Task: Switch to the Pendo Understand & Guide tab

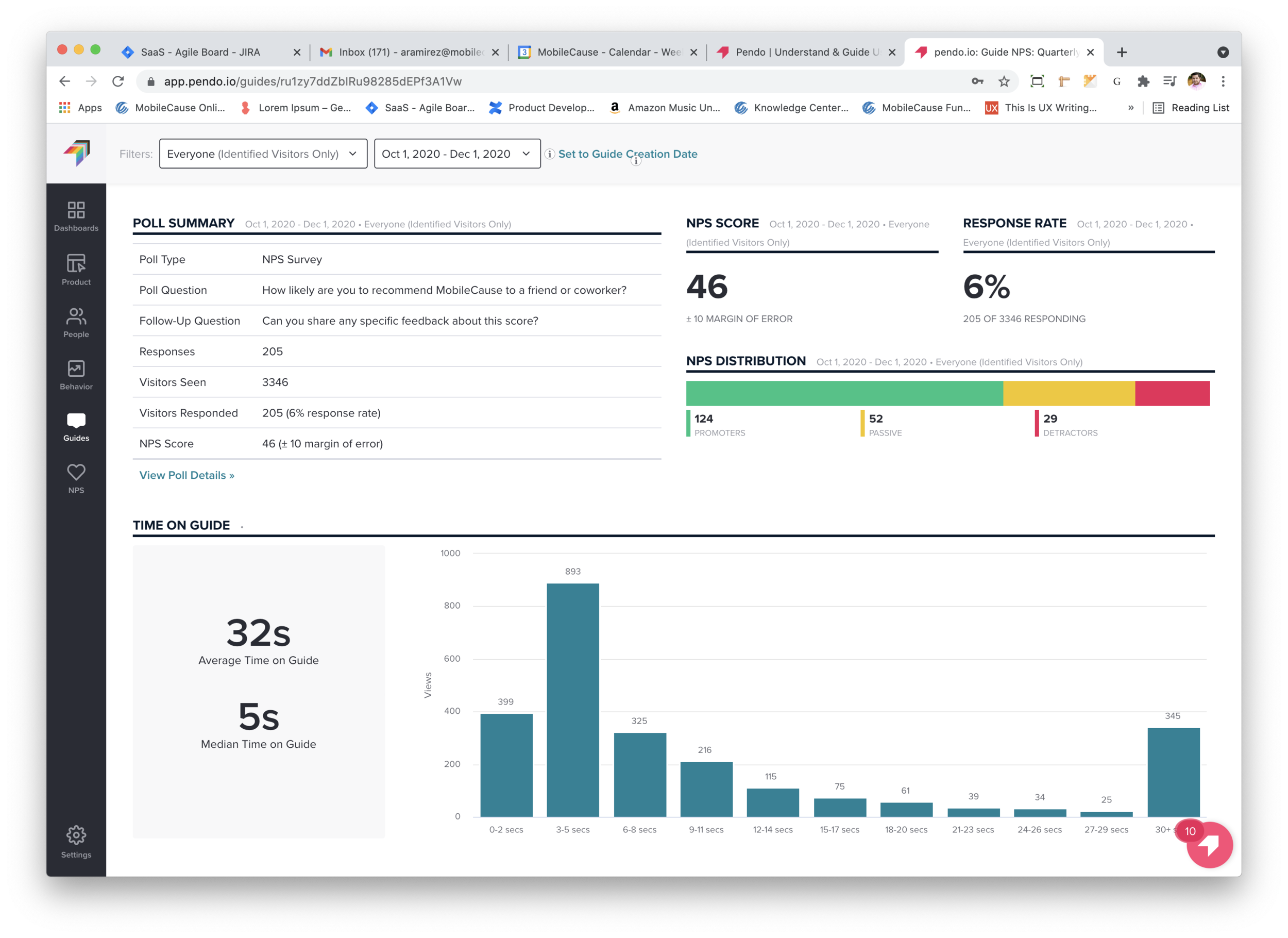Action: (806, 52)
